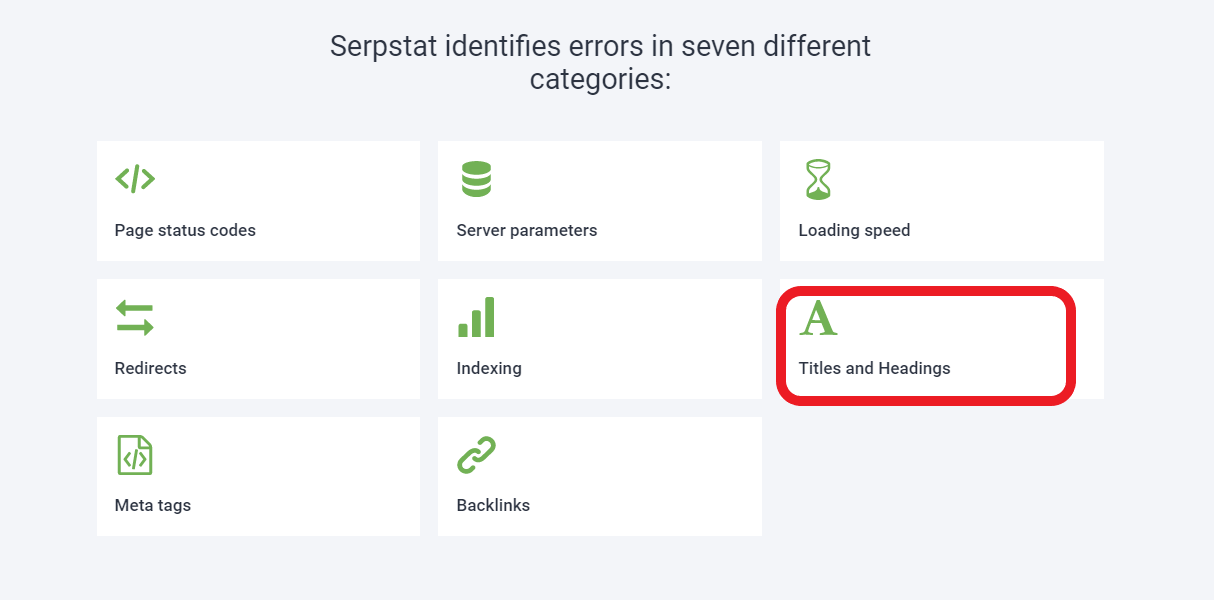Click the letter A Titles icon

(818, 318)
